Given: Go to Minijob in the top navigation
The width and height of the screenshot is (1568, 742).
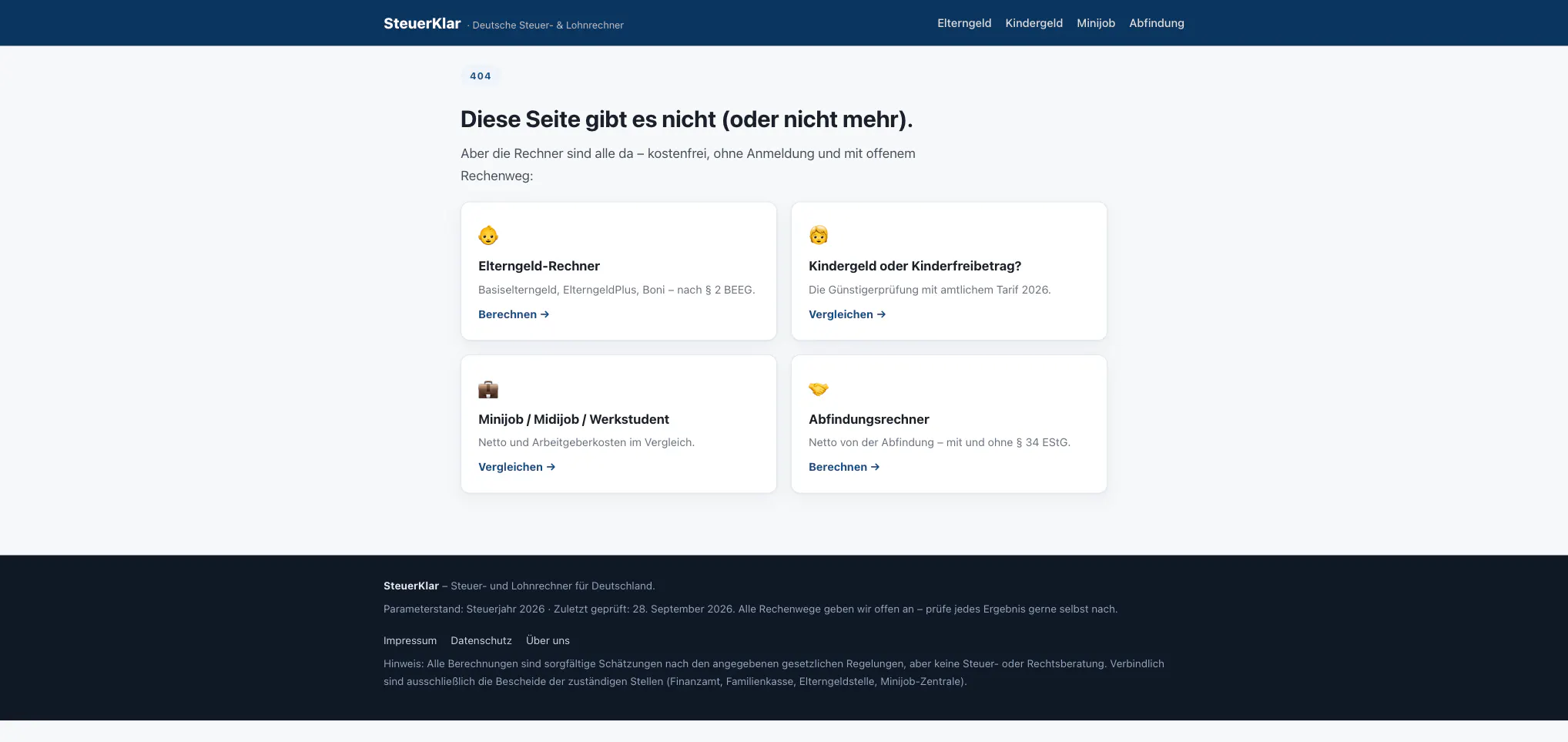Looking at the screenshot, I should [x=1096, y=23].
